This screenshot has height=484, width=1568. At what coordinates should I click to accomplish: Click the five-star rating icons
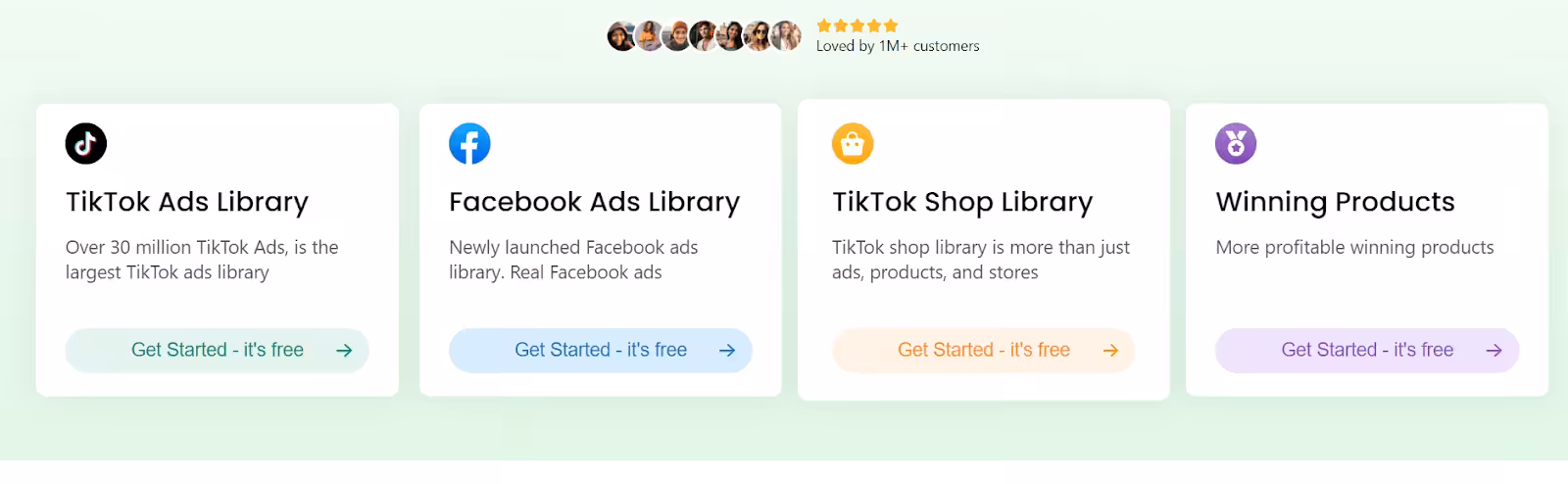tap(857, 25)
